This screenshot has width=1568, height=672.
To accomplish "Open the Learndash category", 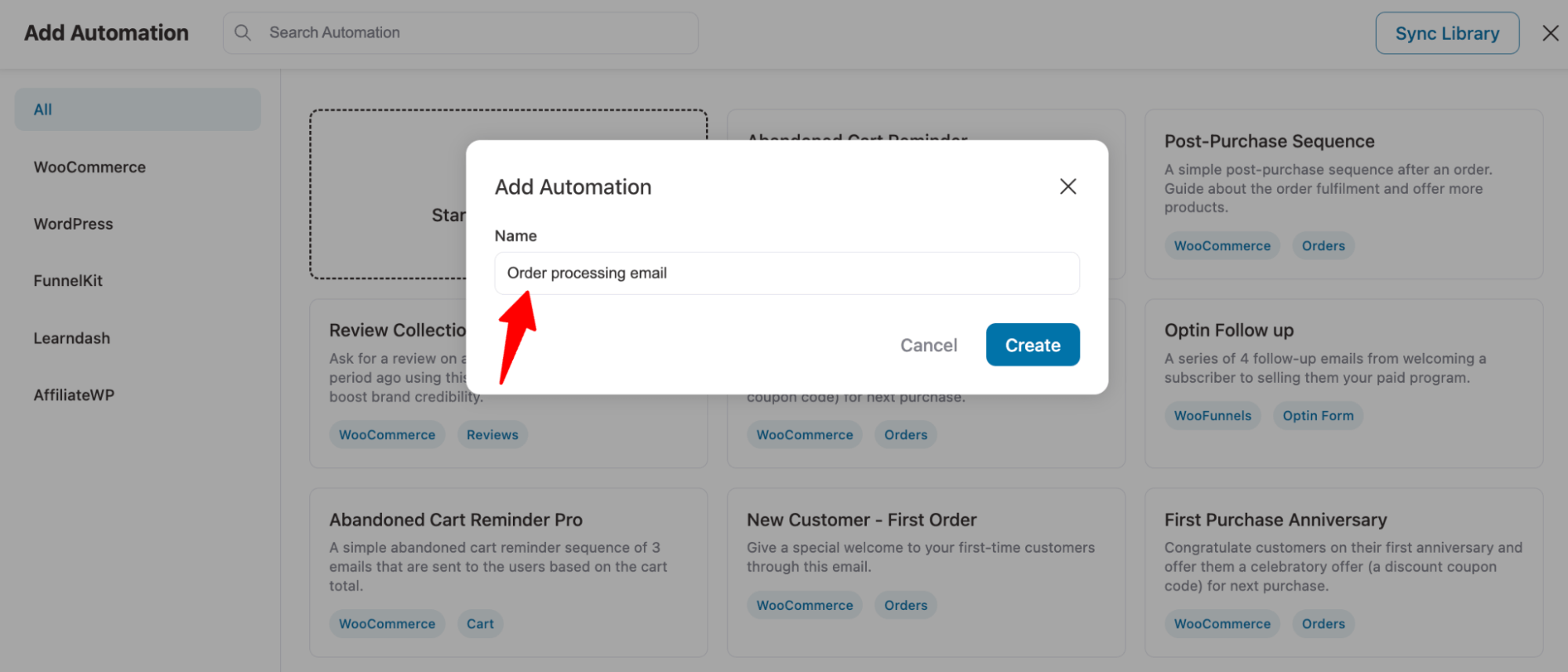I will coord(71,338).
